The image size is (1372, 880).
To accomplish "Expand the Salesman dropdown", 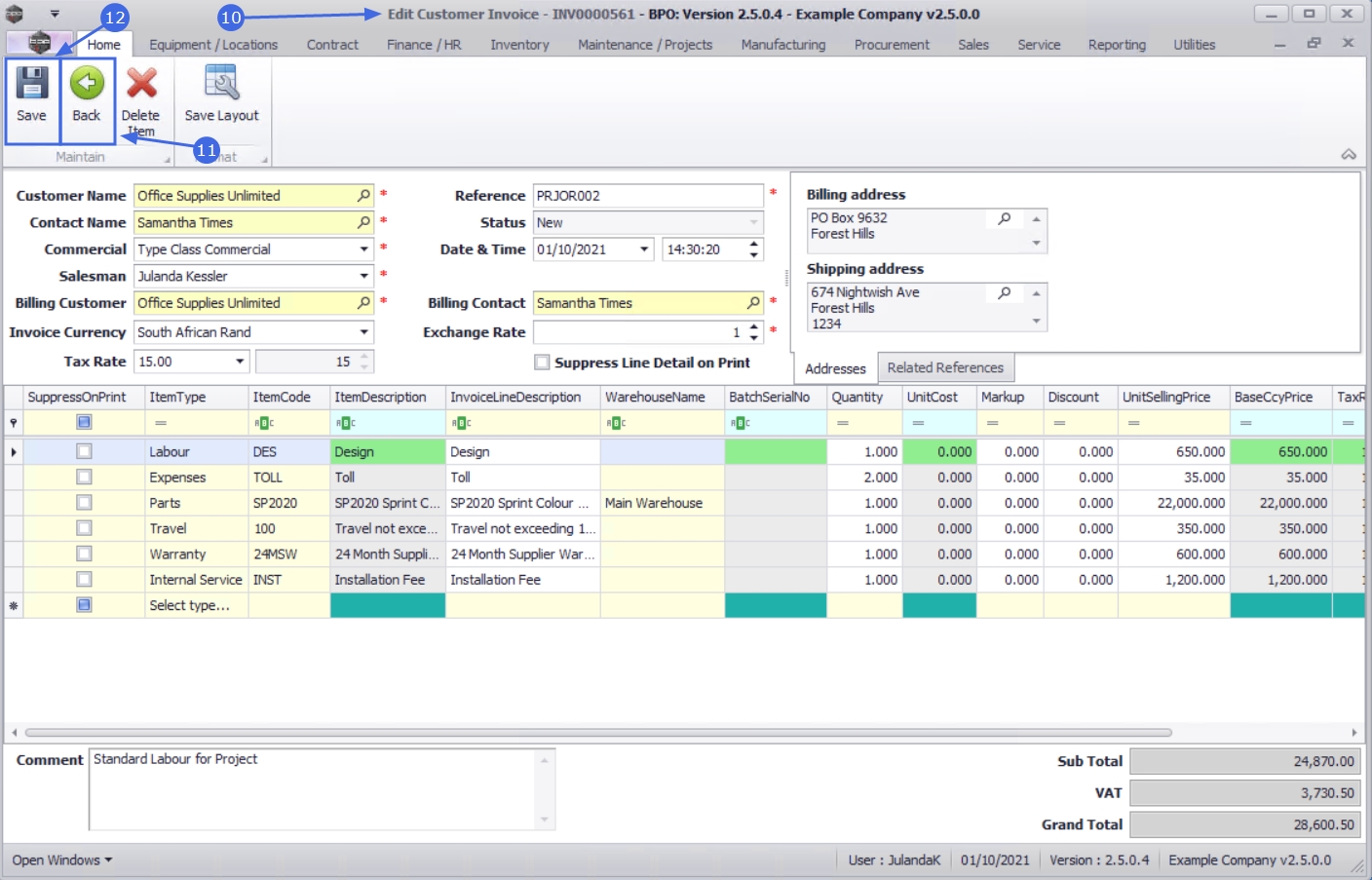I will [x=363, y=277].
